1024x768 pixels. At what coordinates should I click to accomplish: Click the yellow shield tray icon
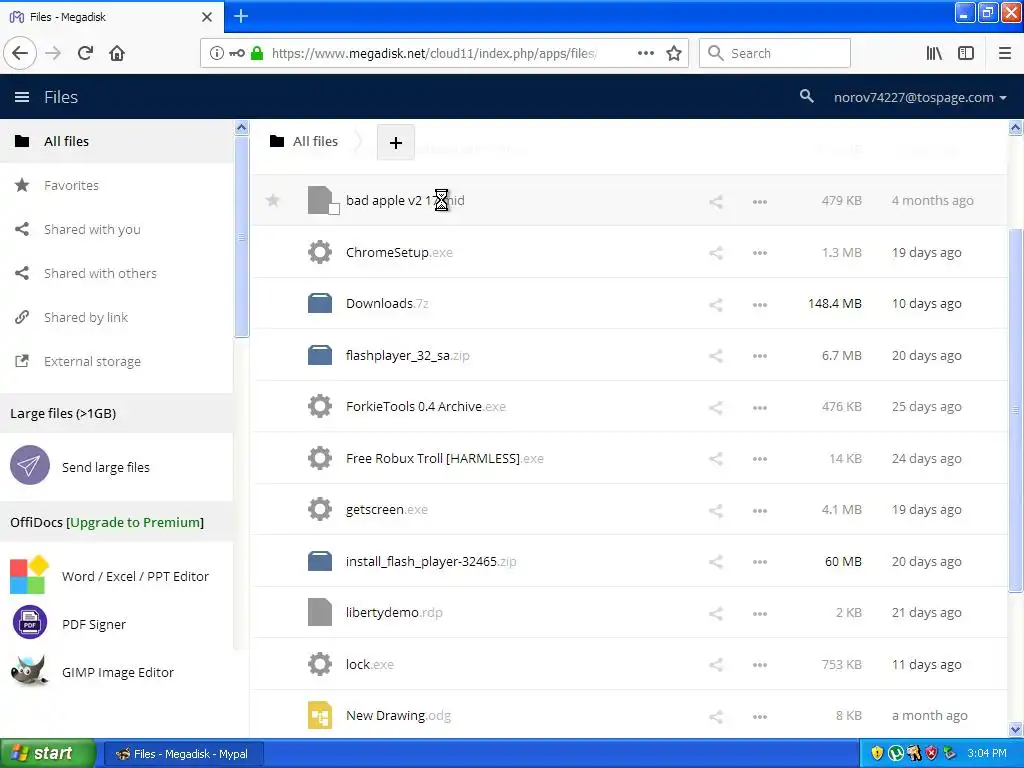click(x=877, y=753)
